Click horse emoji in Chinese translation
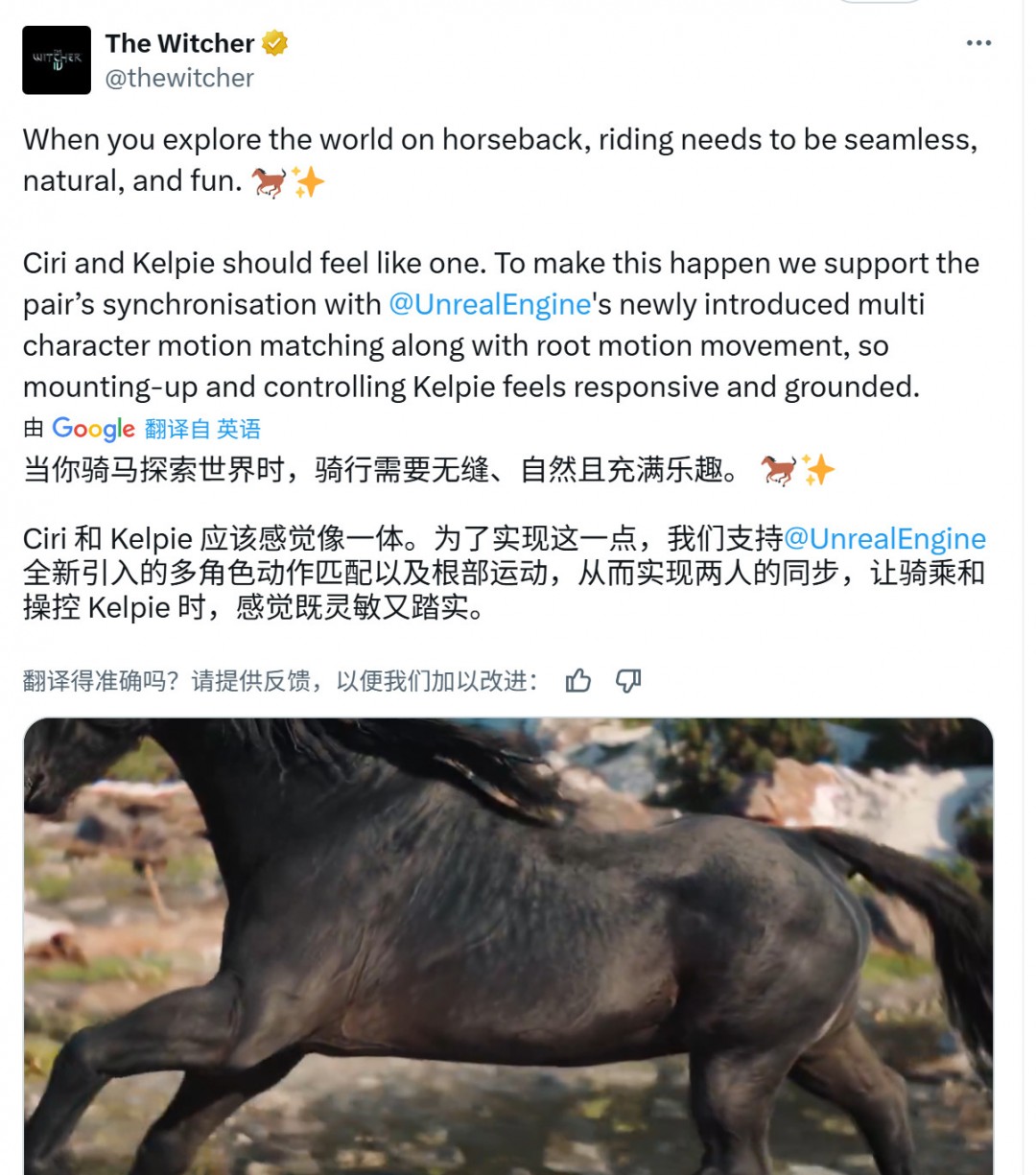Image resolution: width=1036 pixels, height=1175 pixels. tap(778, 470)
